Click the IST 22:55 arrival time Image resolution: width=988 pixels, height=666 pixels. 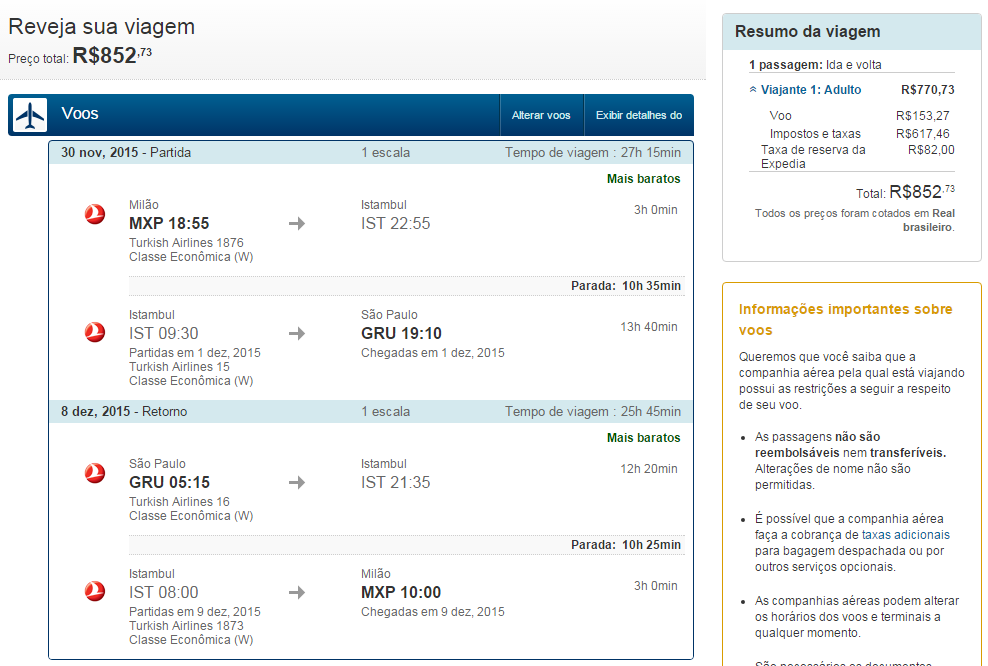pyautogui.click(x=396, y=224)
